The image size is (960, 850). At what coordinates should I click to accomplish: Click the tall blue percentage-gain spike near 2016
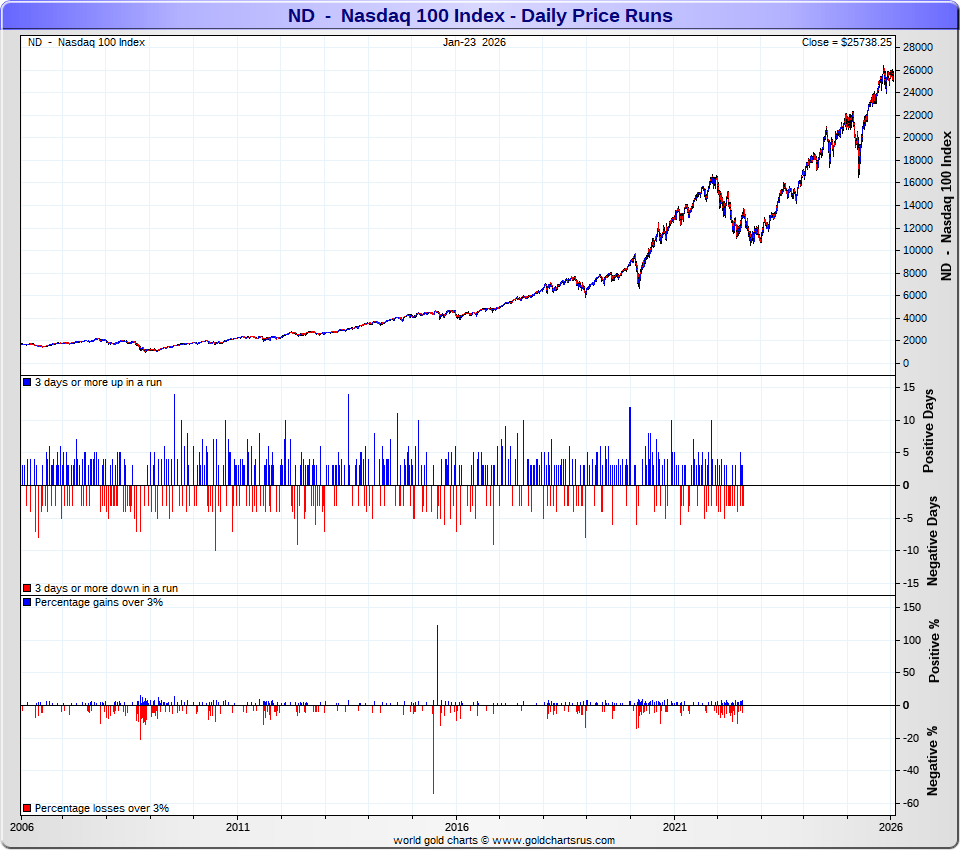click(437, 664)
